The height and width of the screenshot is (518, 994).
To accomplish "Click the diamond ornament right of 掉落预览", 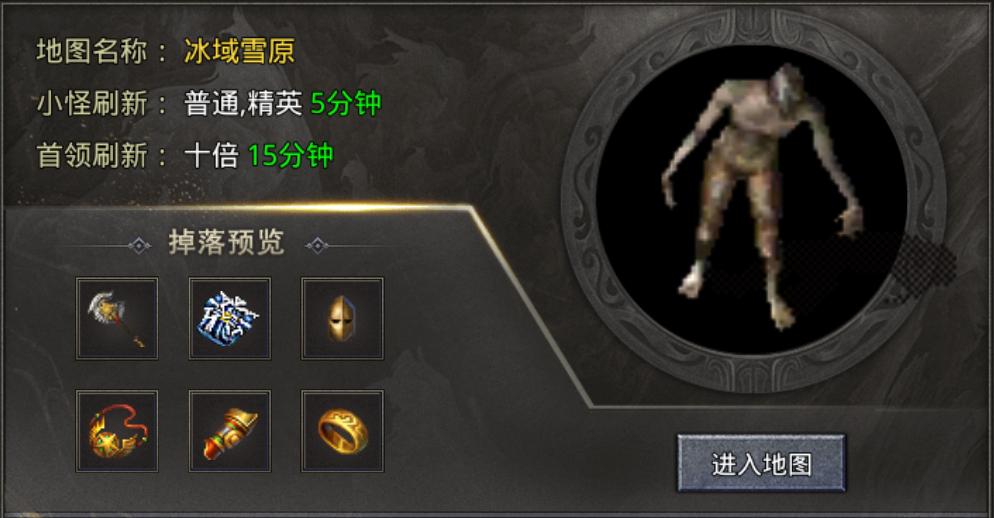I will pos(317,245).
